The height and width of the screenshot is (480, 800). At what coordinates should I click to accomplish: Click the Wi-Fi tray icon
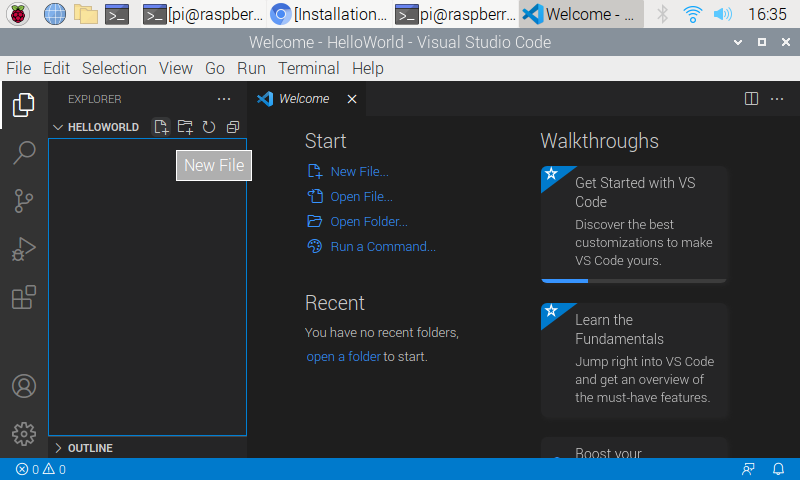(x=692, y=14)
